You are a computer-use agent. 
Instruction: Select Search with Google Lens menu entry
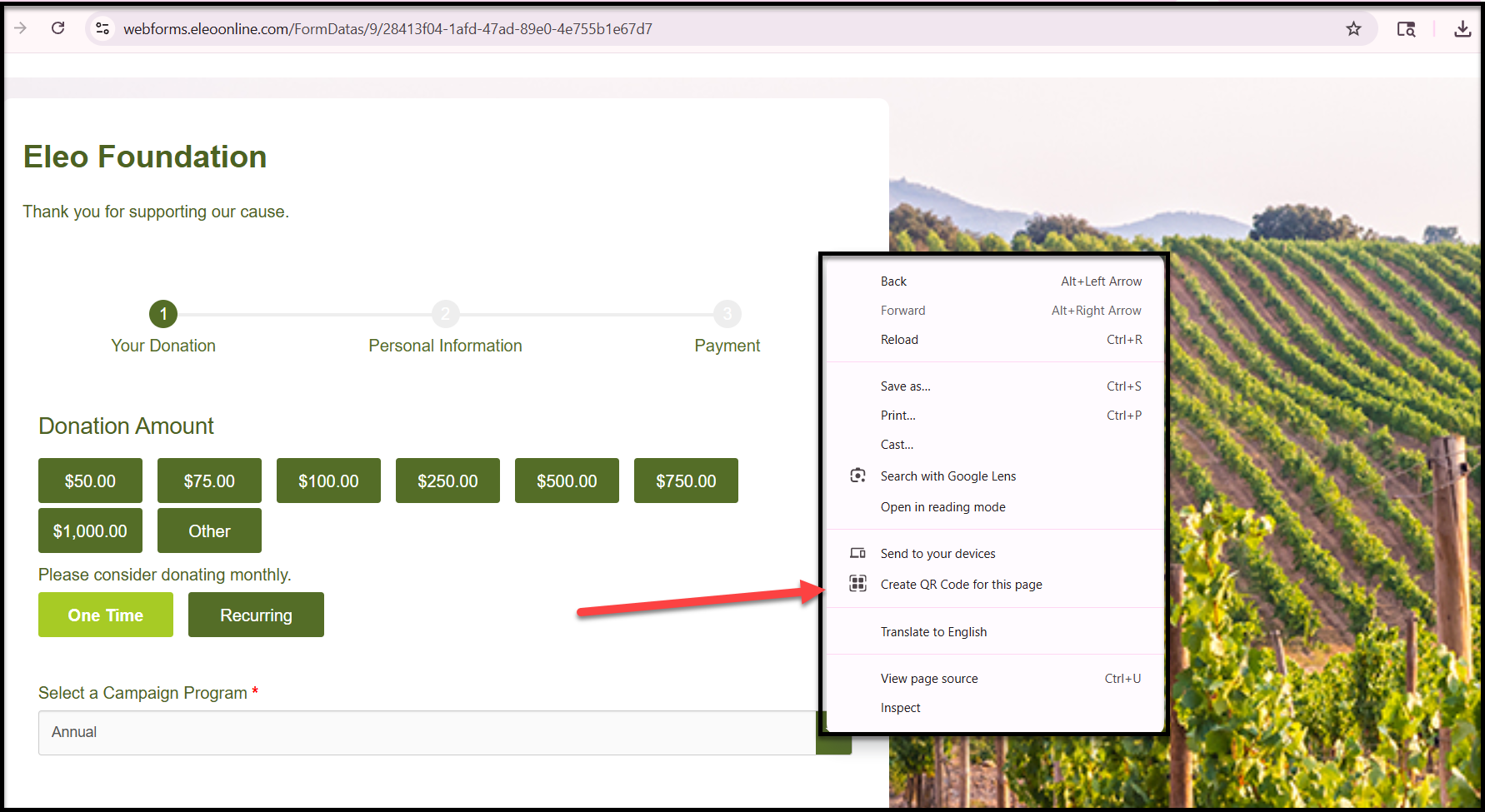[995, 476]
